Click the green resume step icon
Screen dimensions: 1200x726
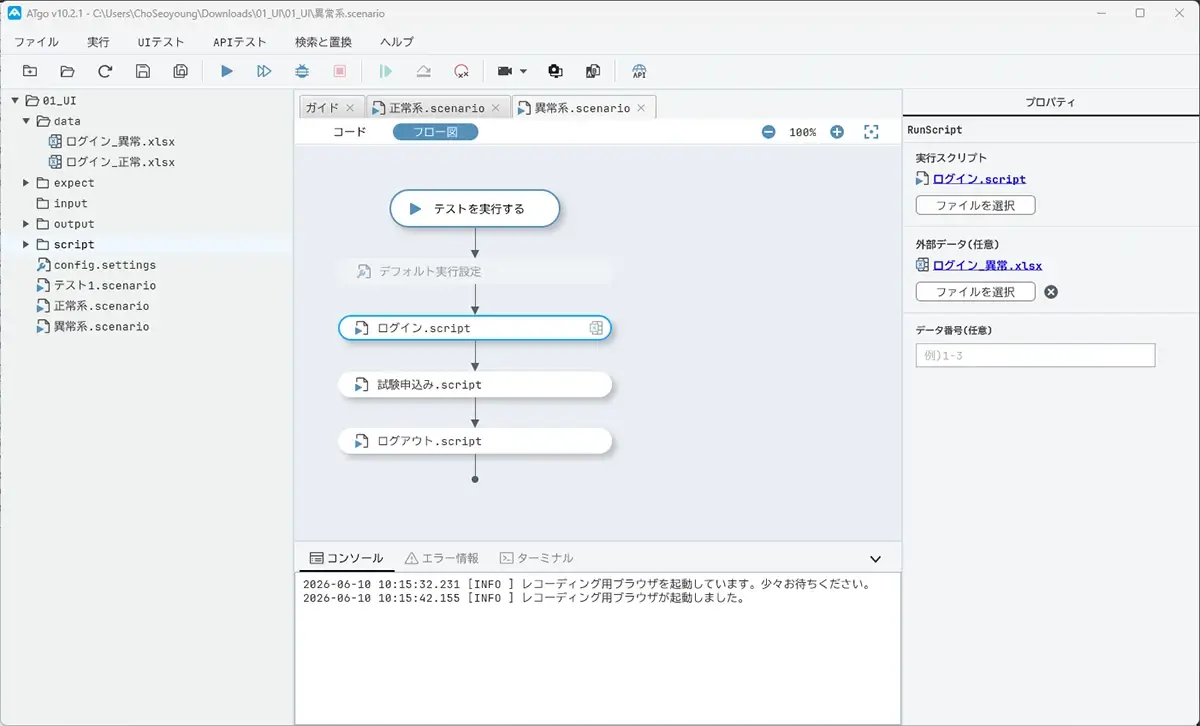click(x=386, y=71)
